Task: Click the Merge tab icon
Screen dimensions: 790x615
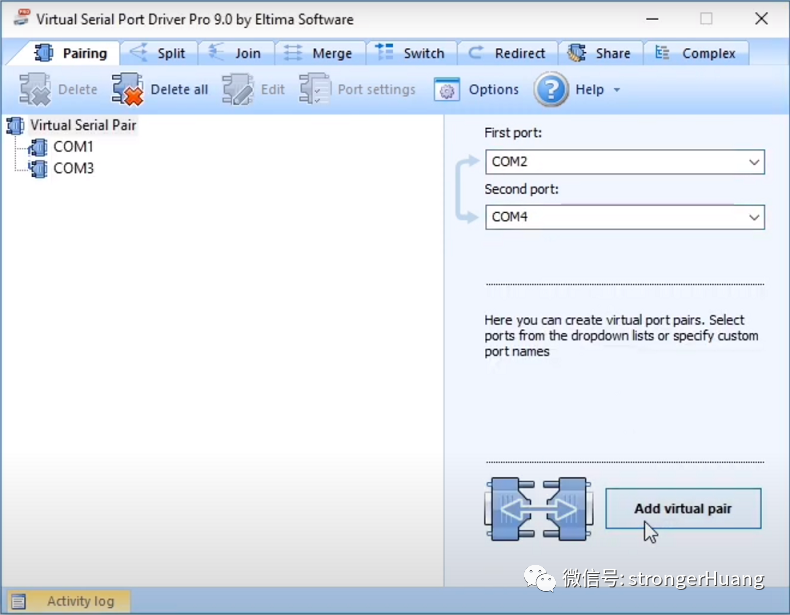Action: (x=293, y=52)
